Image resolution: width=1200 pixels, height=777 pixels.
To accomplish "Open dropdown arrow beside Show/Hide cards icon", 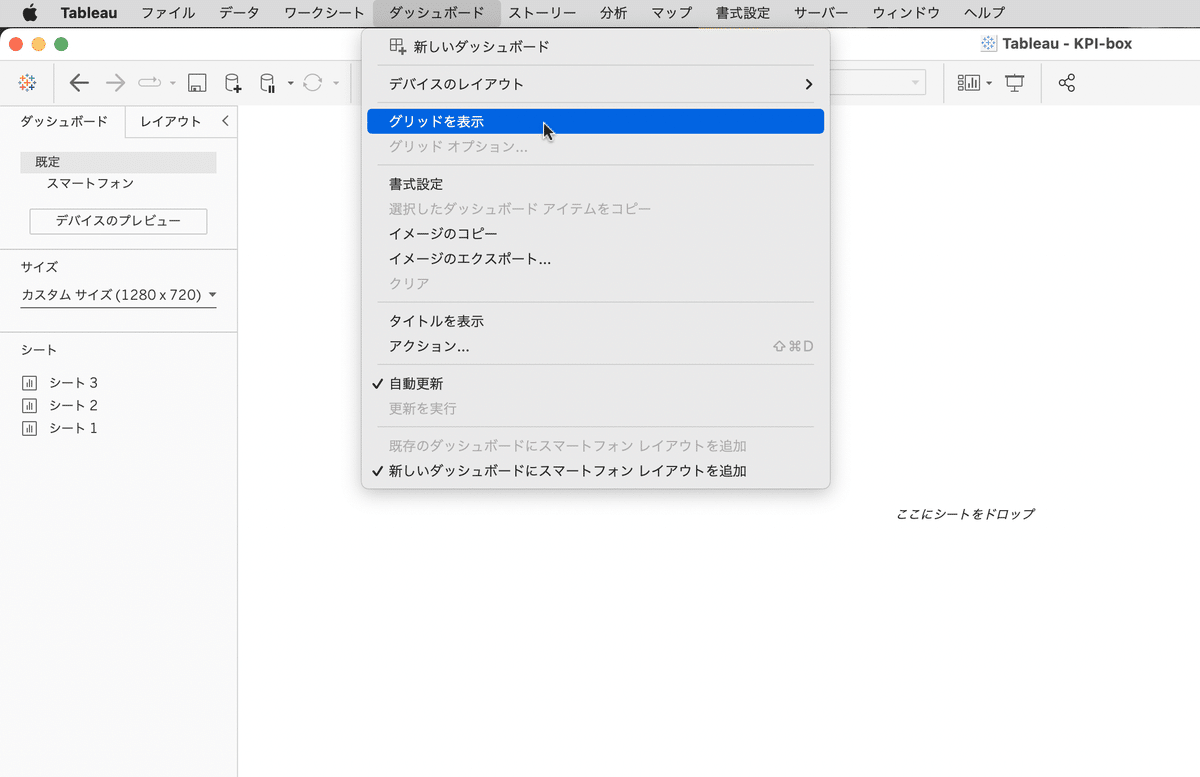I will (x=989, y=83).
